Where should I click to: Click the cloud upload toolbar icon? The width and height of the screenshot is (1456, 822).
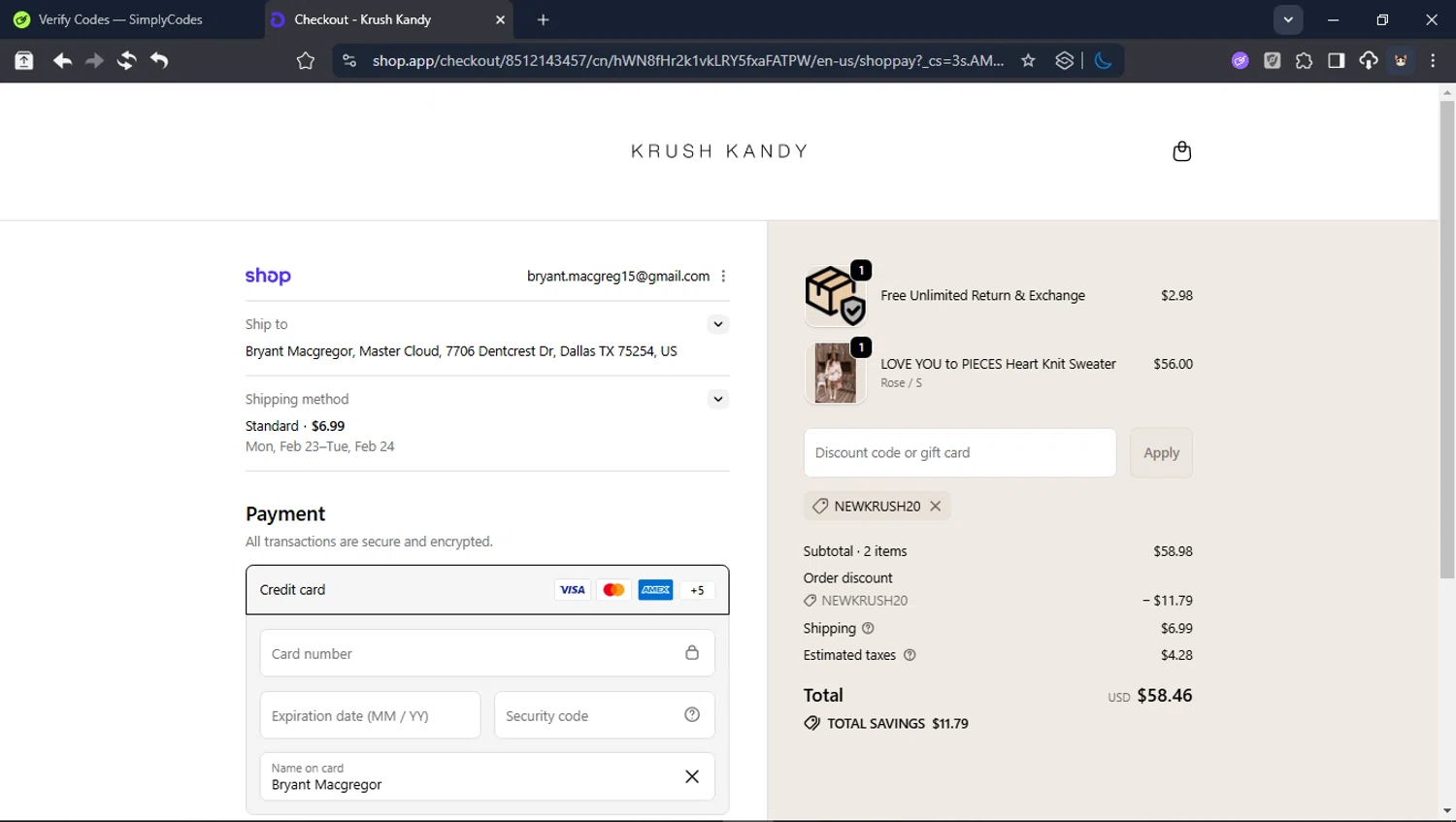(1368, 60)
